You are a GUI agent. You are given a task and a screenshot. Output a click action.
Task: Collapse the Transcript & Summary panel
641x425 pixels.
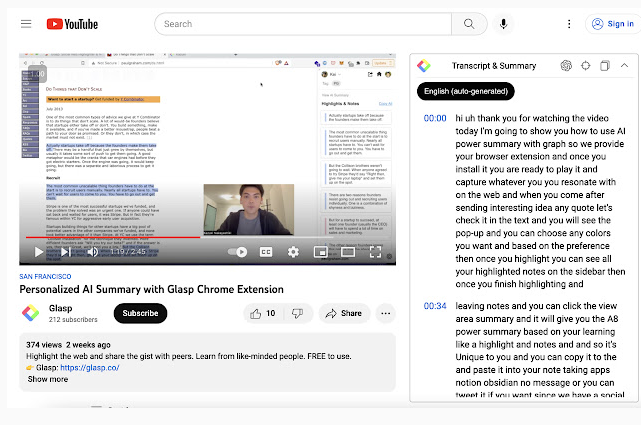pos(624,65)
